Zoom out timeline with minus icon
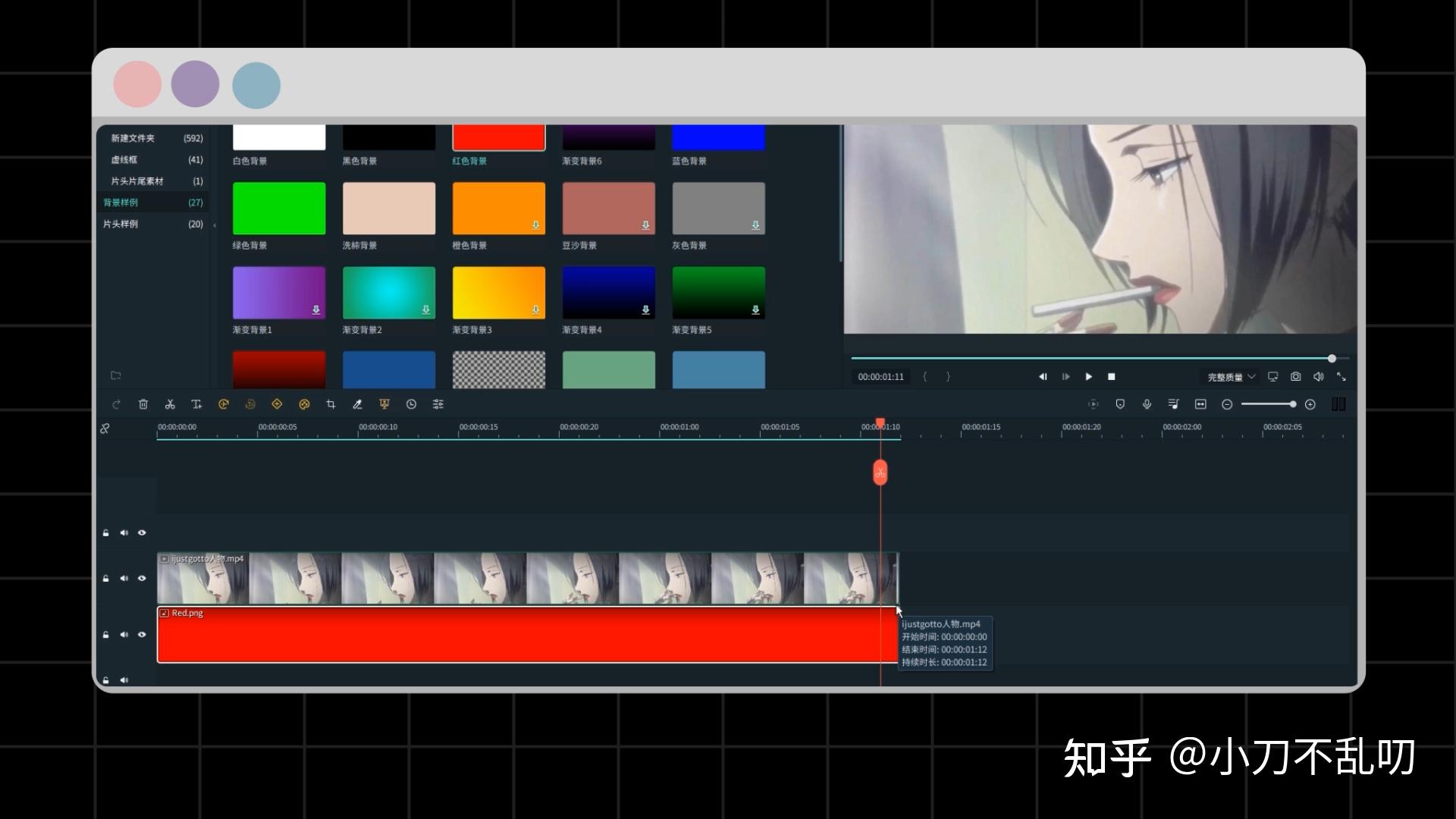1456x819 pixels. 1227,405
